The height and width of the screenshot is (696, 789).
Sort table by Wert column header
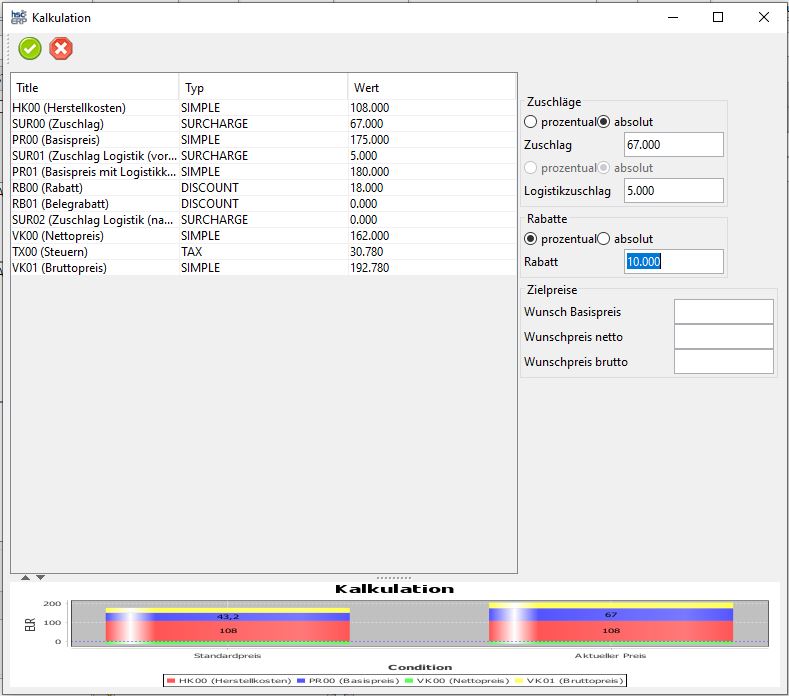(x=432, y=88)
